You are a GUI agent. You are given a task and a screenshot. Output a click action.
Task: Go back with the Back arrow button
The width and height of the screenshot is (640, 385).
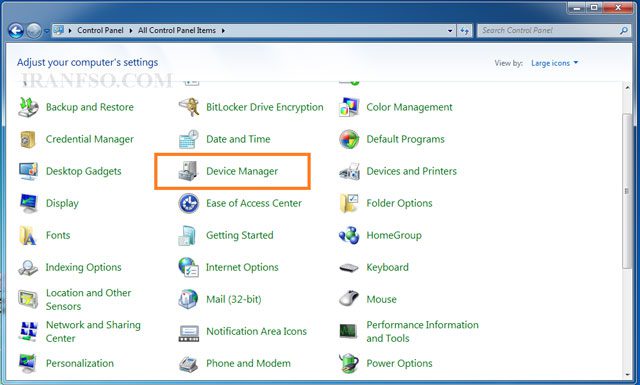pyautogui.click(x=16, y=30)
